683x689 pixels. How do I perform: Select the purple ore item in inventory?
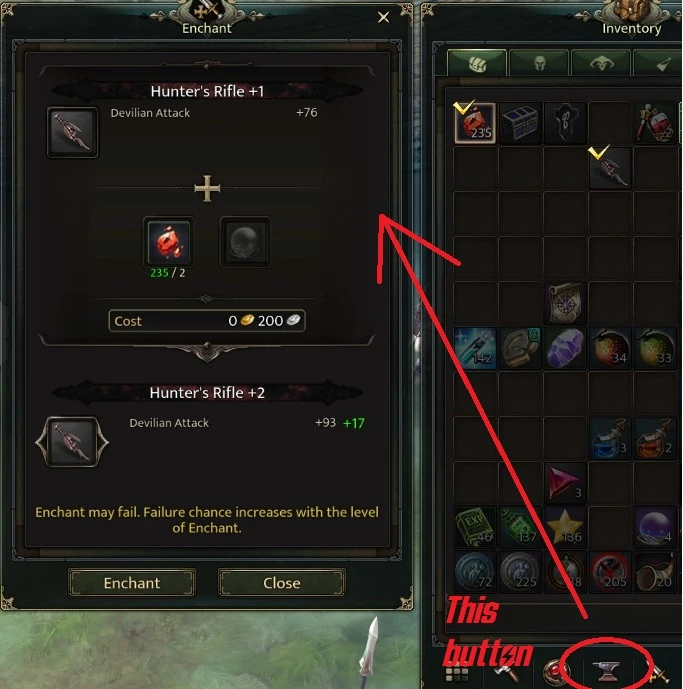[x=565, y=348]
